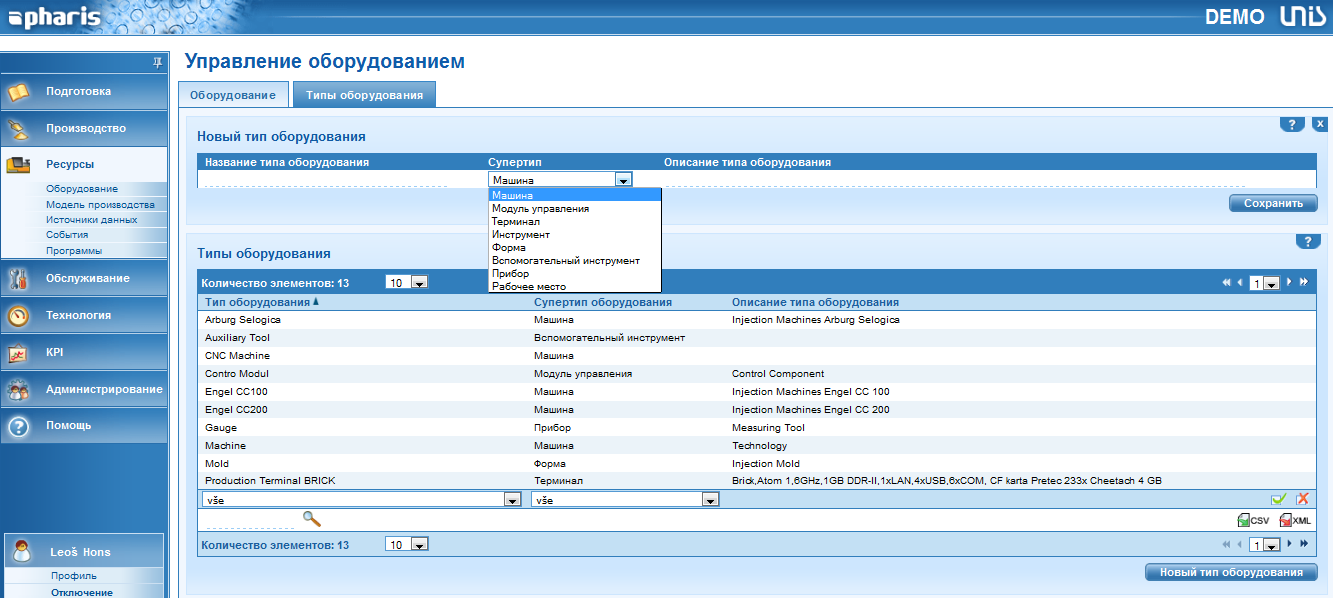
Task: Click Новый тип оборудования button
Action: tap(1230, 573)
